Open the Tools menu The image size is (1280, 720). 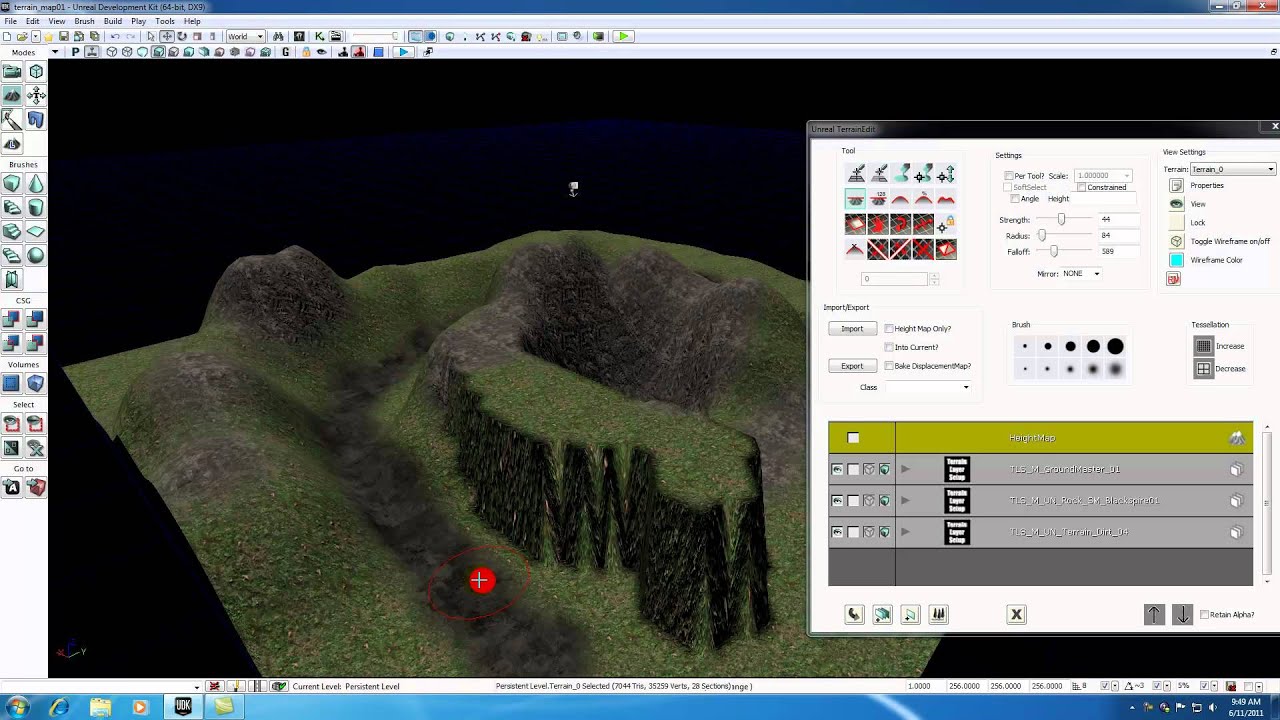165,21
